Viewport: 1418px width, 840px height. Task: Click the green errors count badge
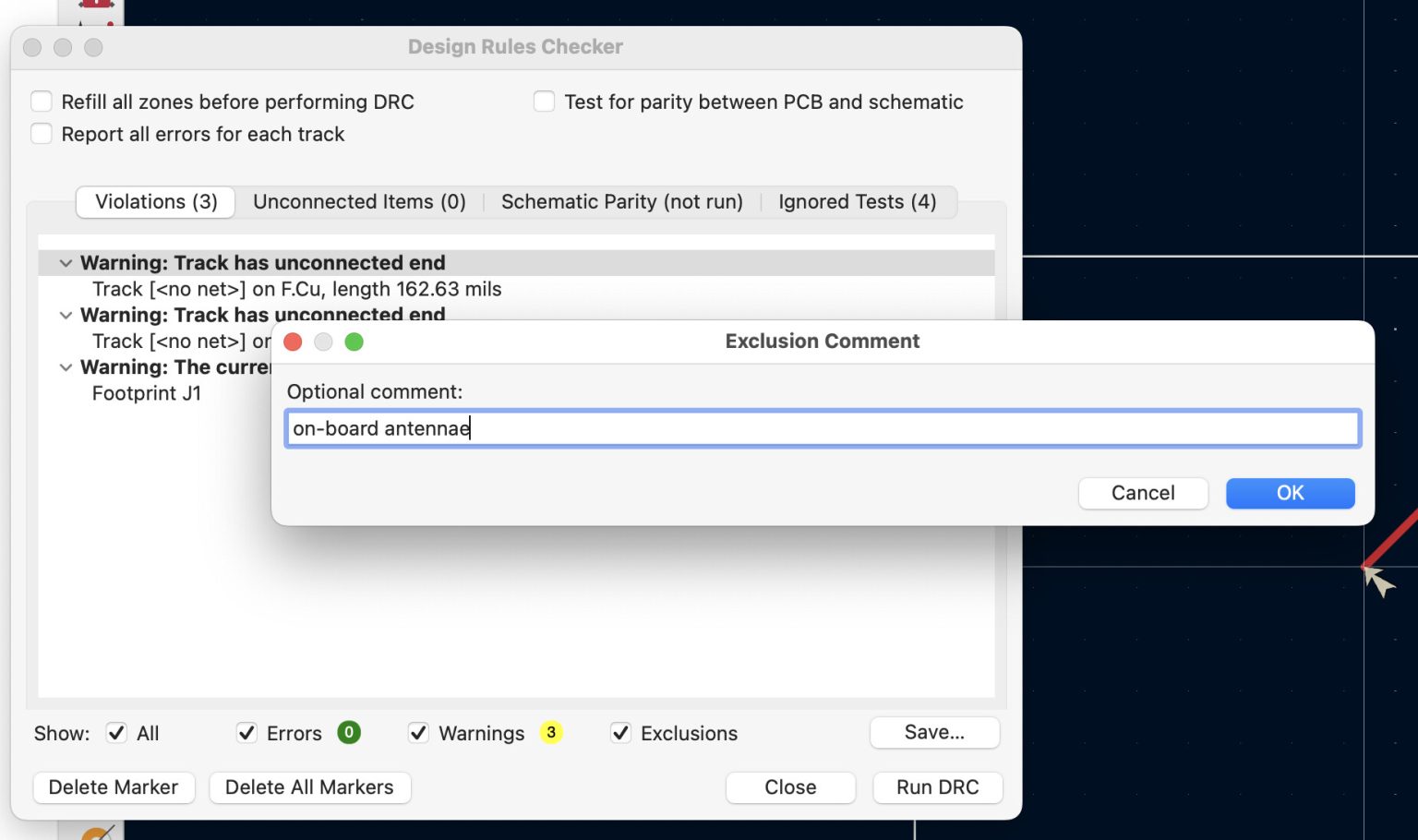[349, 732]
